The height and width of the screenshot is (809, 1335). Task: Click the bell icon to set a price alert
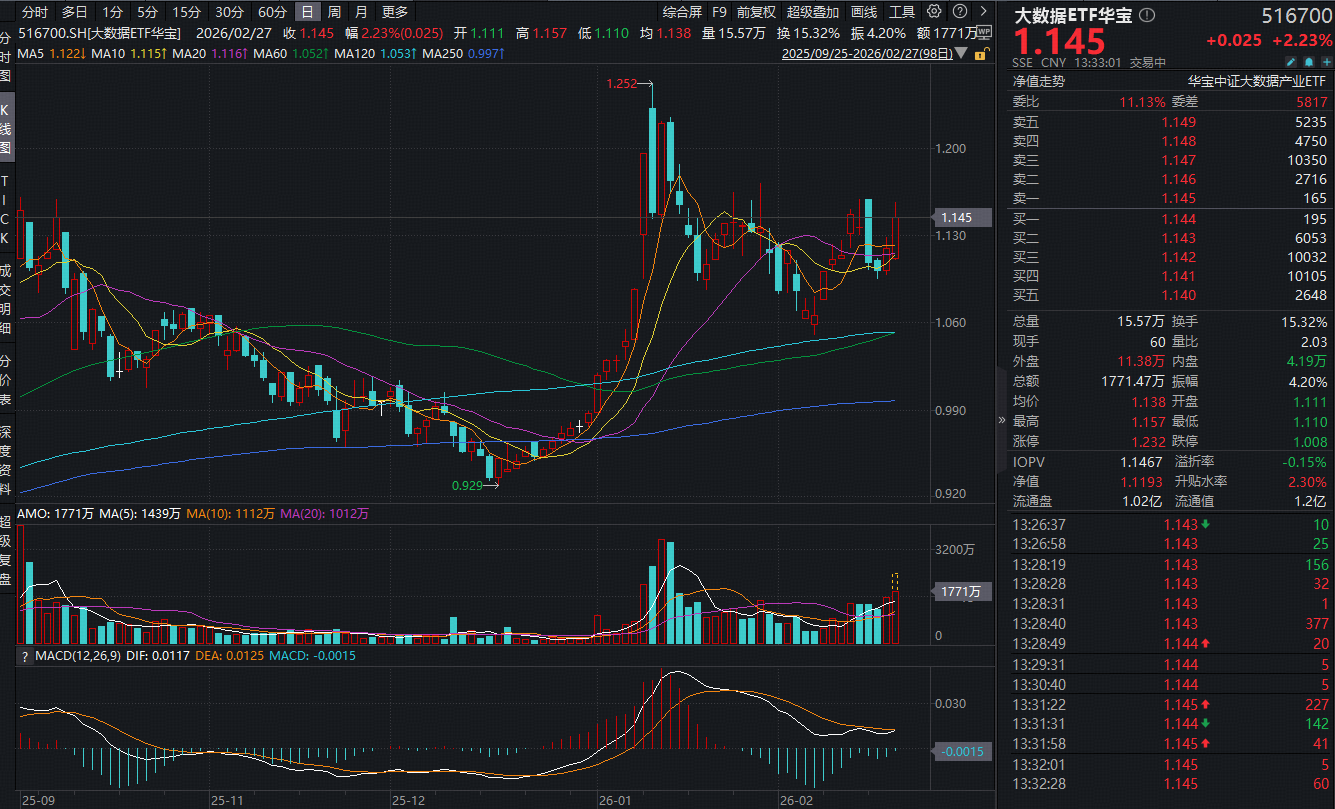pyautogui.click(x=1308, y=62)
